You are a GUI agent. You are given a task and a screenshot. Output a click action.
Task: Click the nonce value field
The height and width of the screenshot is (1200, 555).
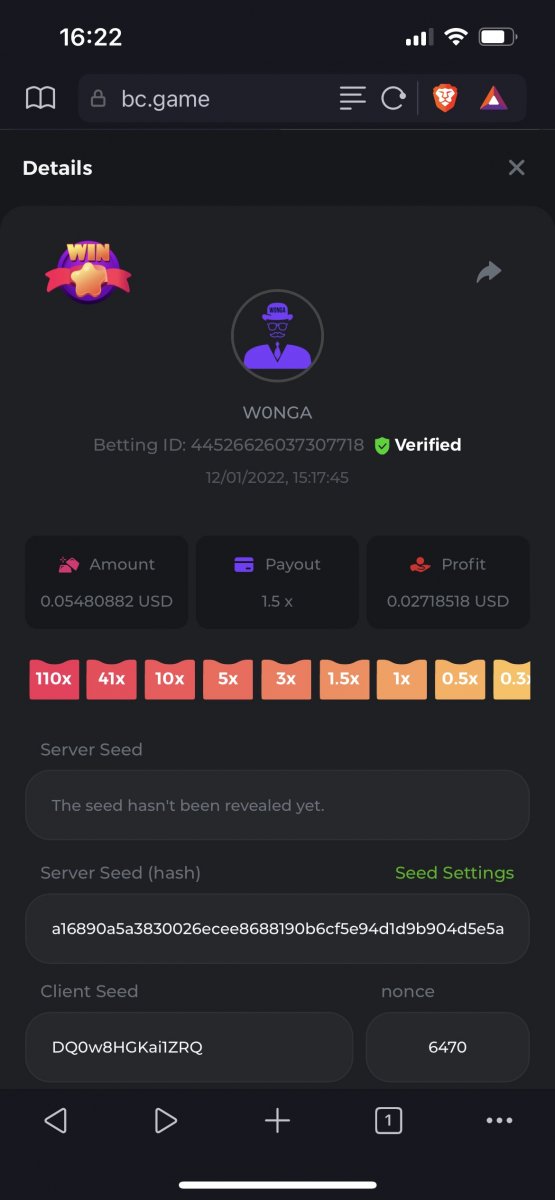click(x=447, y=1047)
